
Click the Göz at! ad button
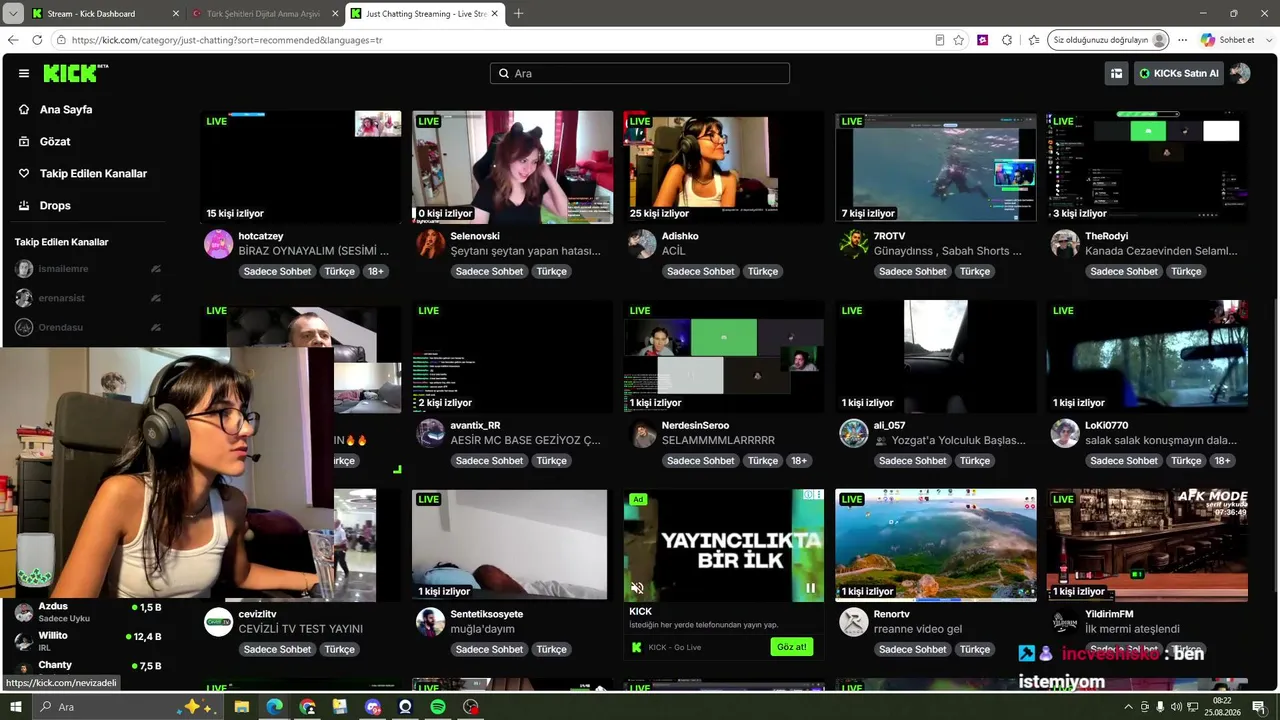click(791, 647)
